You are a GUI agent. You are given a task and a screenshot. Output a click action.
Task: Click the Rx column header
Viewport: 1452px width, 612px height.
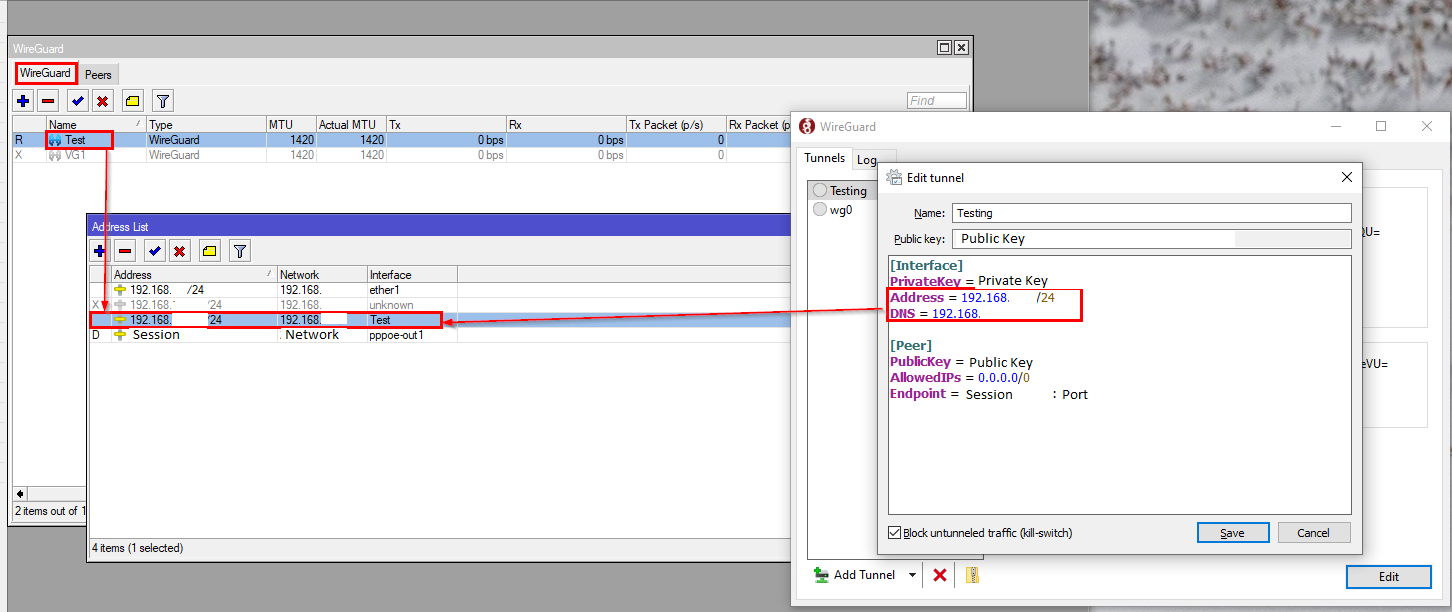pyautogui.click(x=565, y=125)
